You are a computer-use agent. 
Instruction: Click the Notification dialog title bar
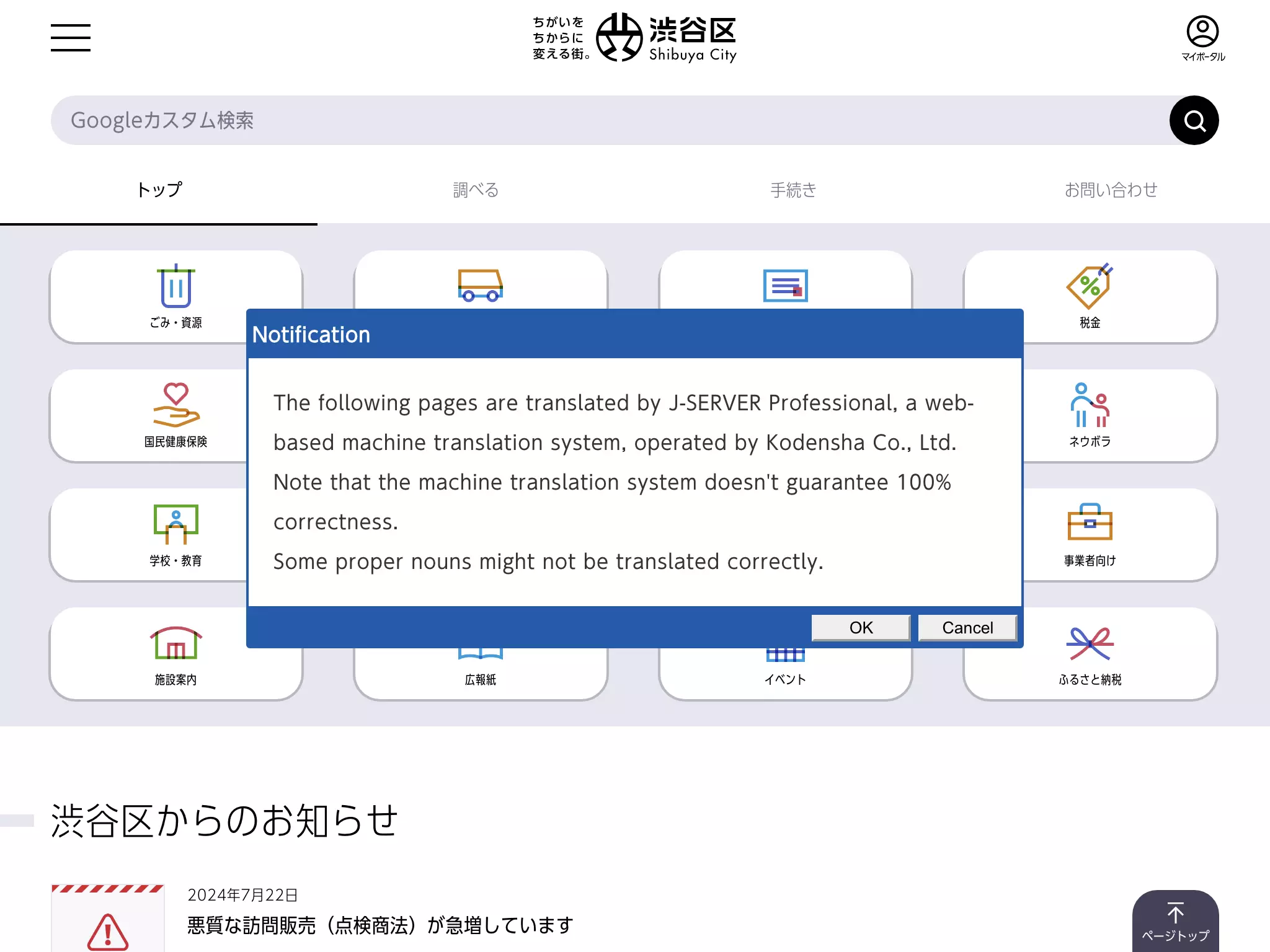[634, 334]
